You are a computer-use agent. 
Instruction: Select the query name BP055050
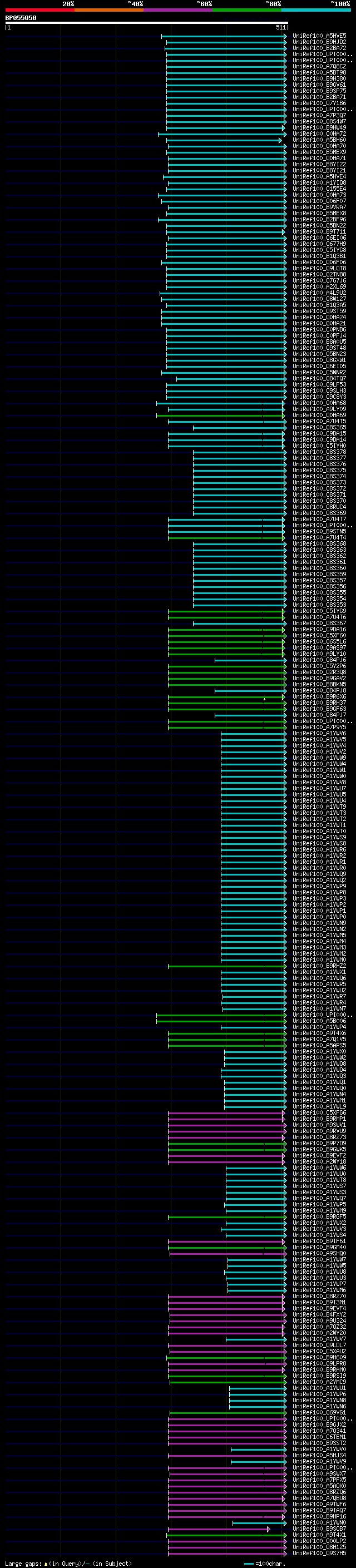(21, 18)
